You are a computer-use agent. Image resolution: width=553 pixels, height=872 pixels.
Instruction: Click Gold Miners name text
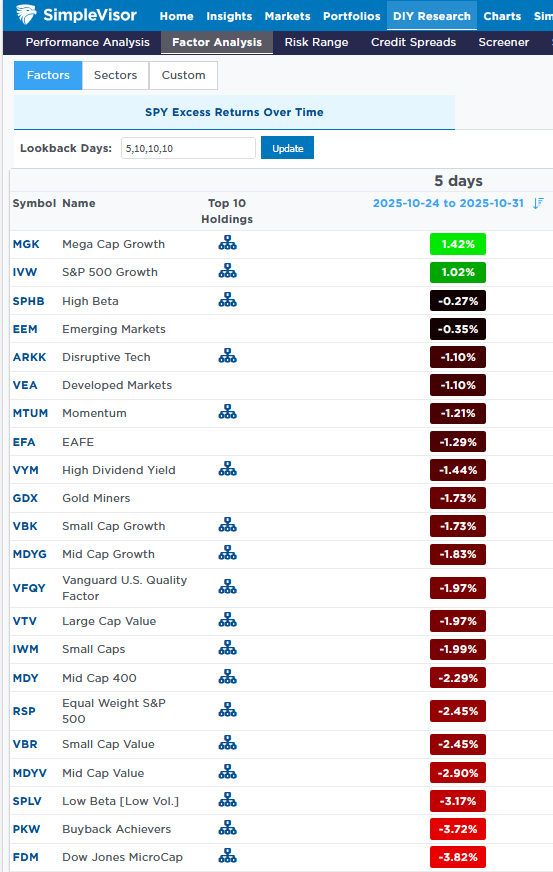click(x=96, y=498)
